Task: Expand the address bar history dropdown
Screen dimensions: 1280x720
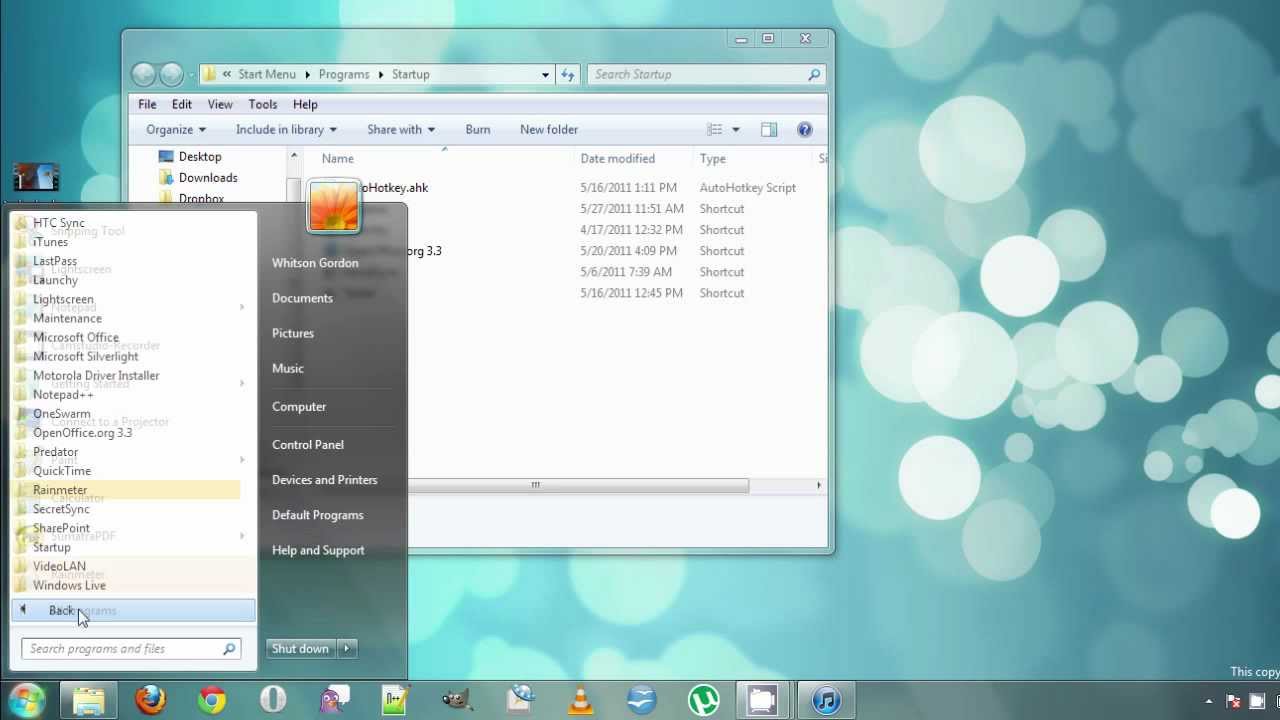Action: (x=545, y=74)
